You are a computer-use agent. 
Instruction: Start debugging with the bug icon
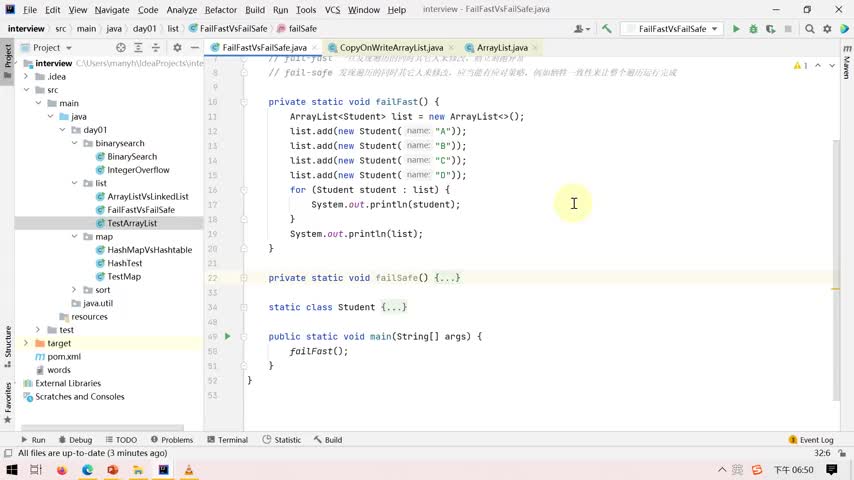tap(753, 29)
